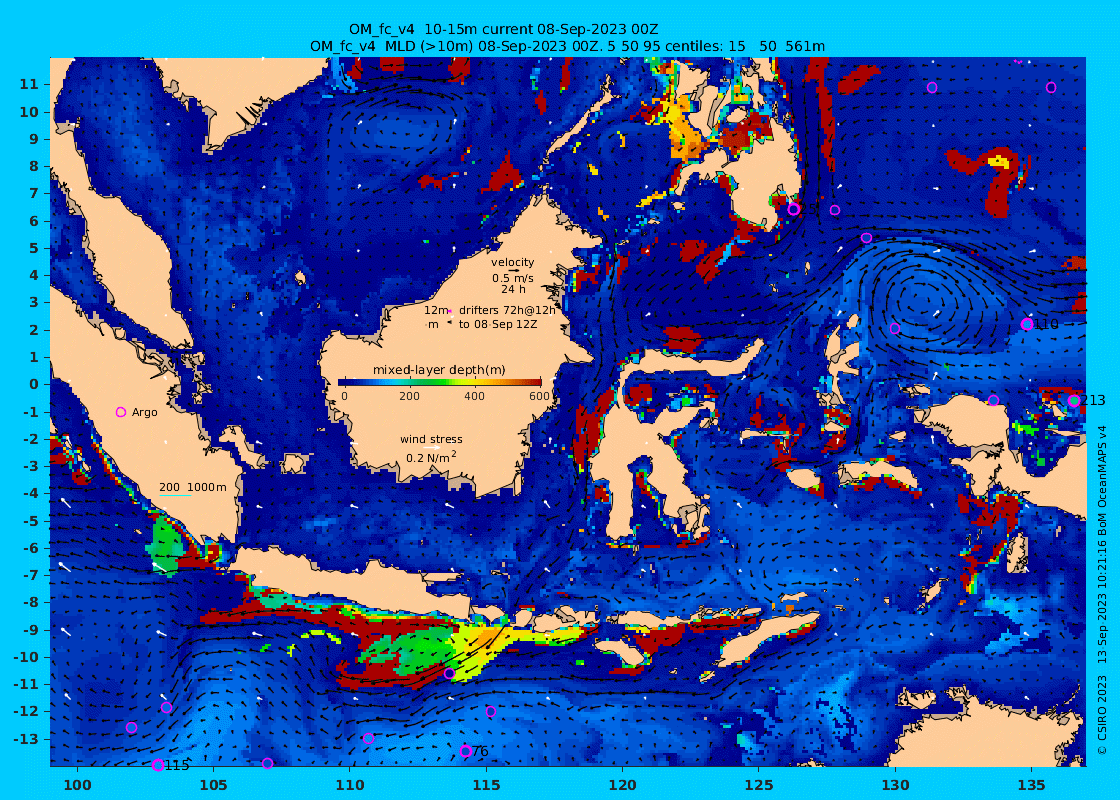Click the '400' tick on the color bar

click(474, 396)
